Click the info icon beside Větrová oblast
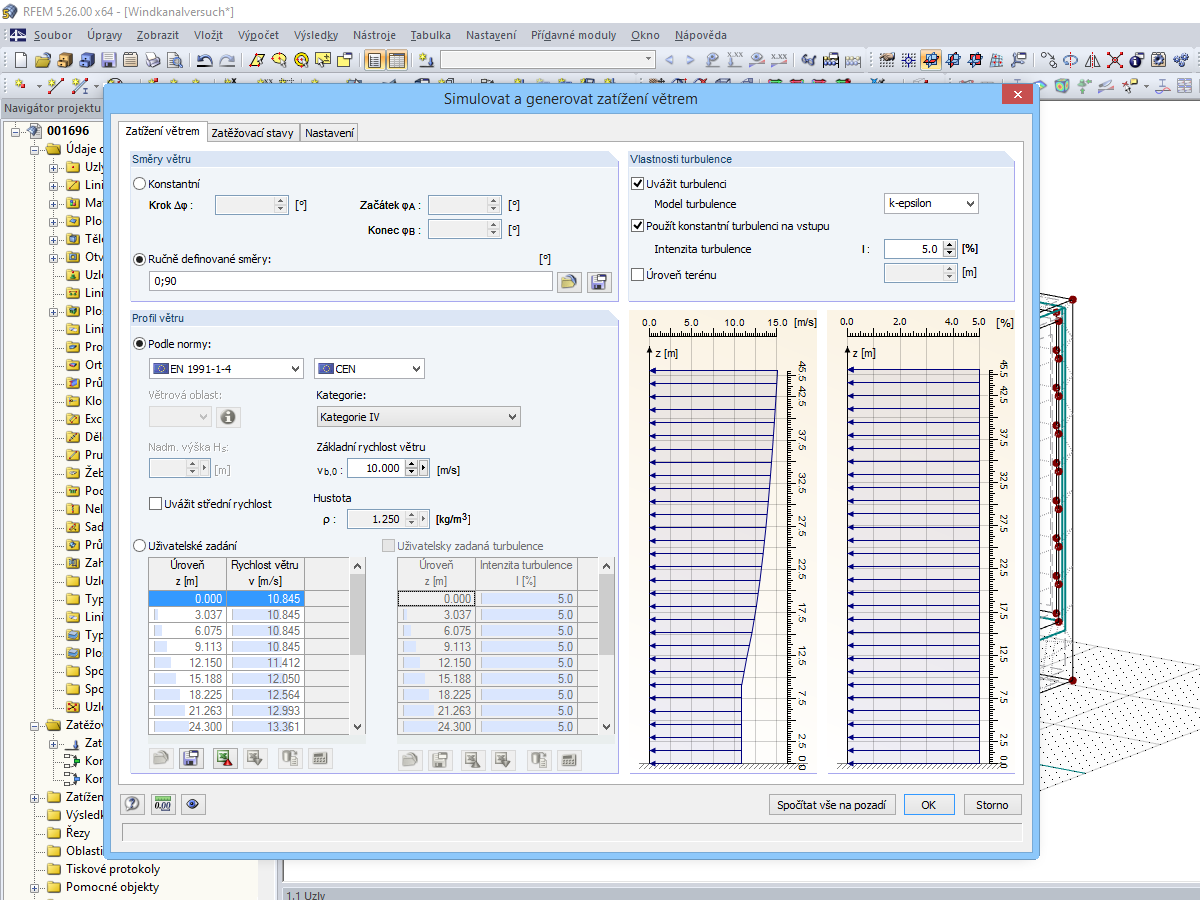This screenshot has width=1200, height=900. click(x=228, y=417)
